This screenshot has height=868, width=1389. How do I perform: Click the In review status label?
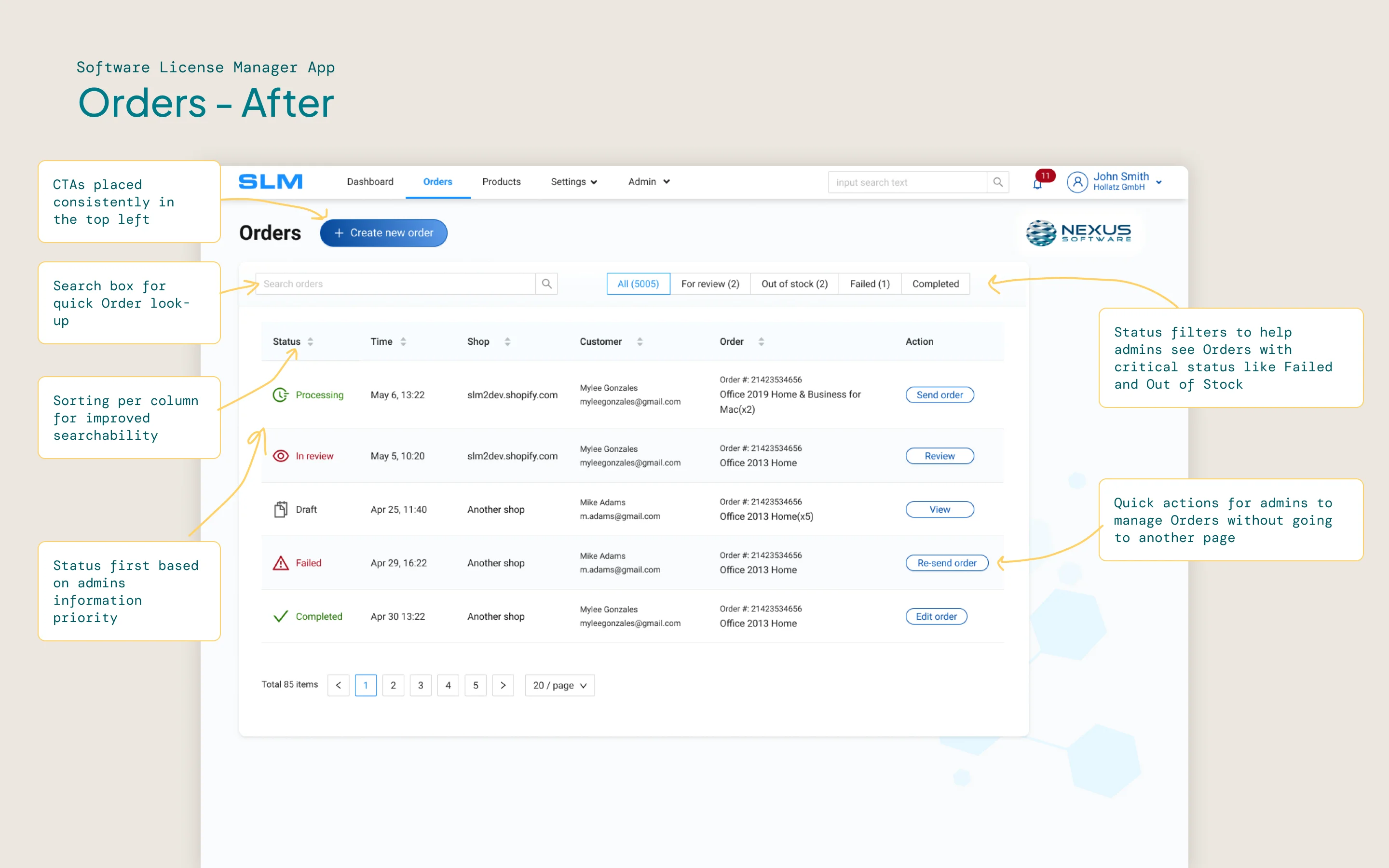click(314, 456)
